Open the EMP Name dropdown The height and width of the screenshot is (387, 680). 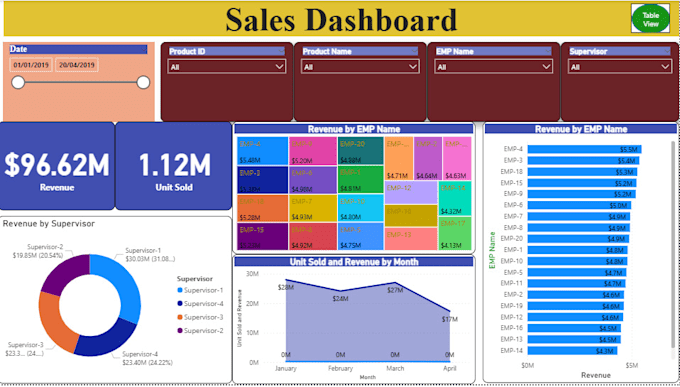(x=494, y=67)
